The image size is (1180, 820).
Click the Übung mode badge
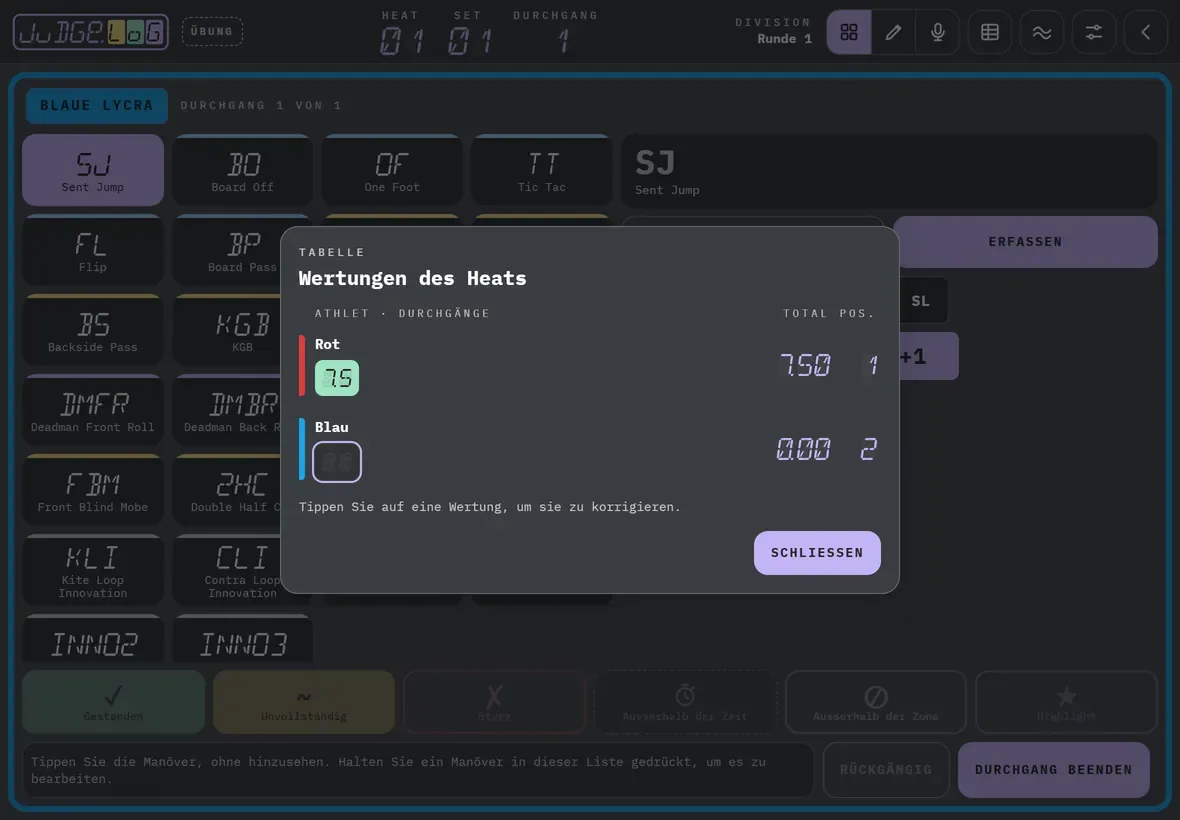(212, 32)
